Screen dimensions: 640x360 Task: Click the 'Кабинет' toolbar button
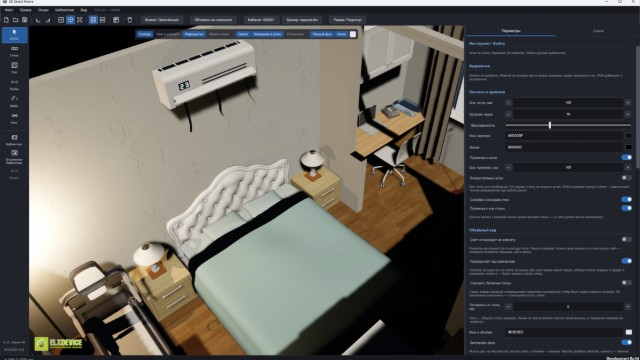tap(261, 20)
